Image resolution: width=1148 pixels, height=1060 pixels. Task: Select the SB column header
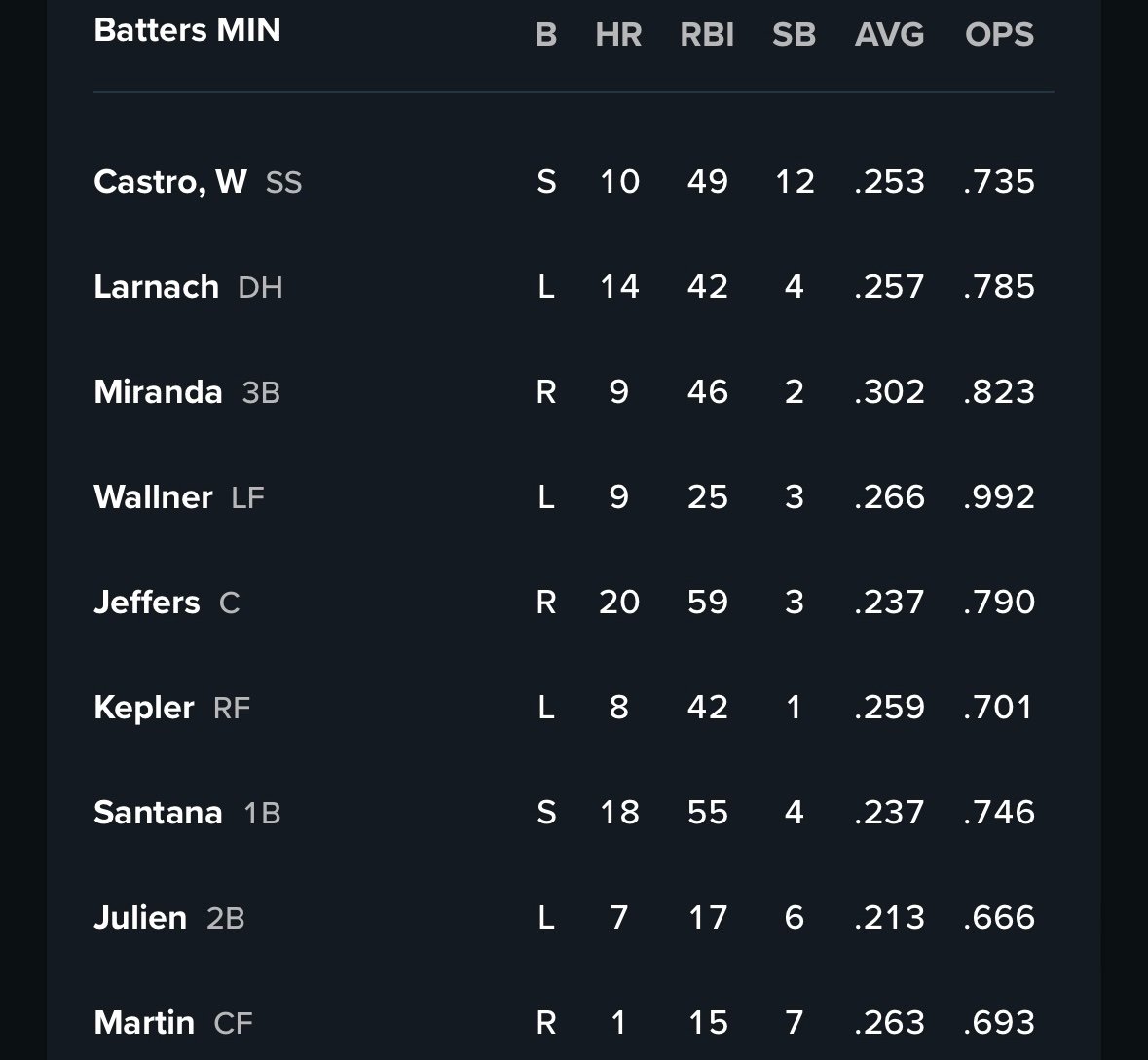(794, 35)
